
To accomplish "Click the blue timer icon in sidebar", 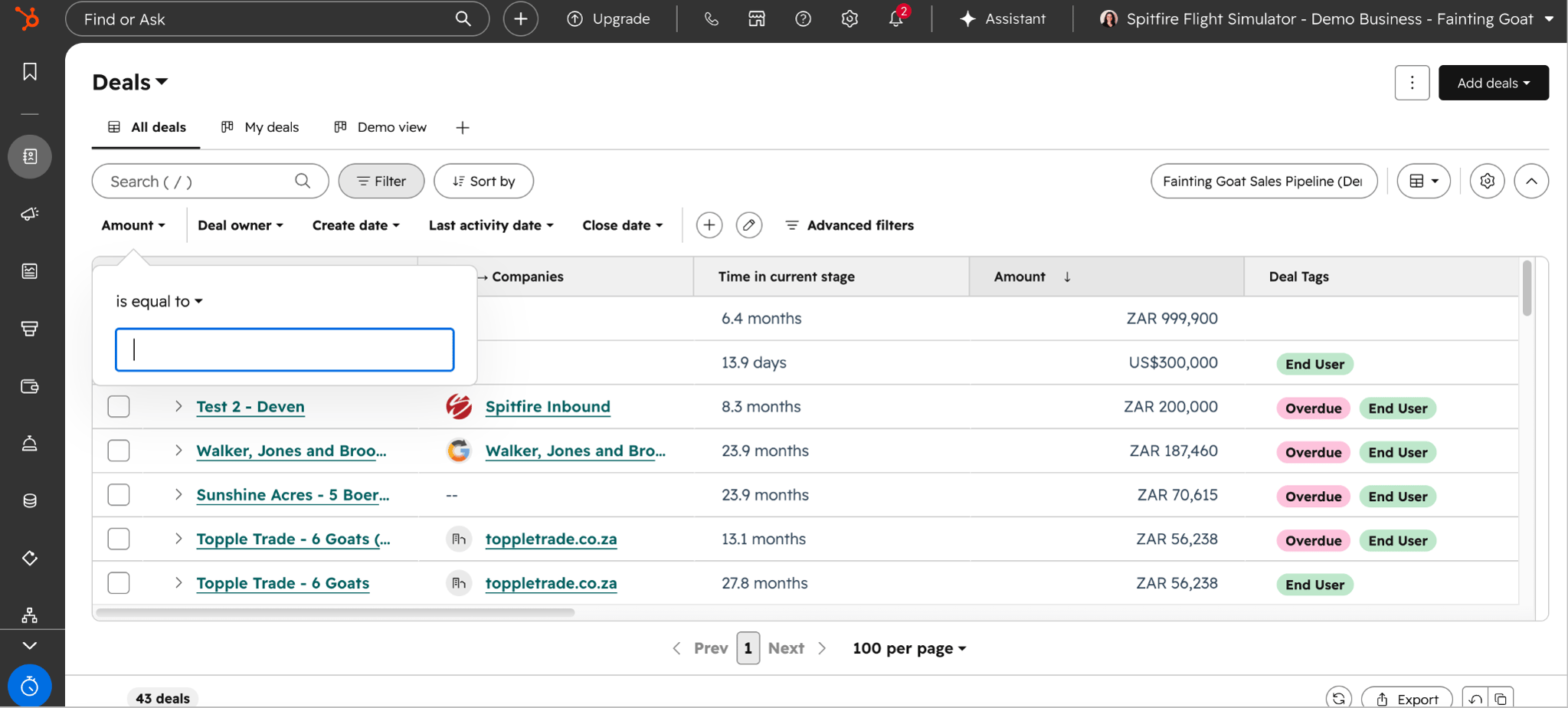I will pyautogui.click(x=30, y=686).
